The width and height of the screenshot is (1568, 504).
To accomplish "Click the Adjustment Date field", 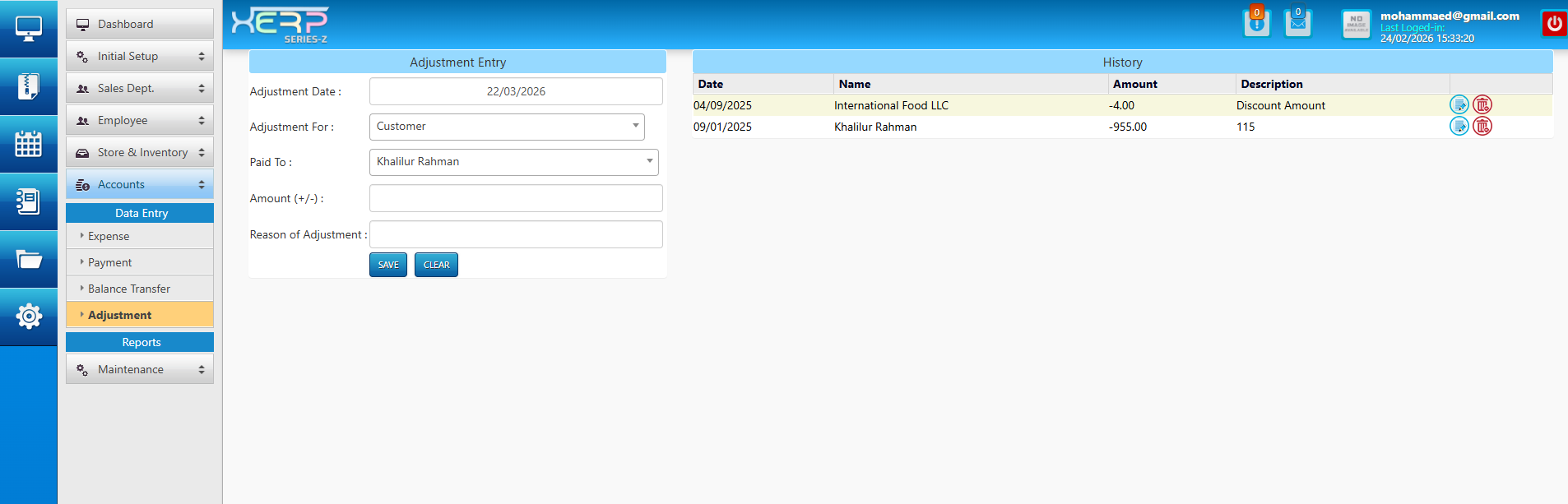I will pyautogui.click(x=516, y=91).
